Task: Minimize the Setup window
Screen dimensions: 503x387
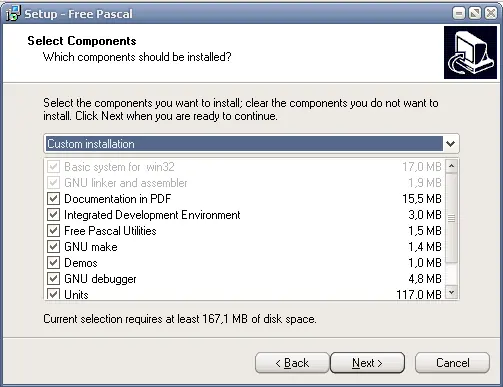Action: tap(459, 13)
